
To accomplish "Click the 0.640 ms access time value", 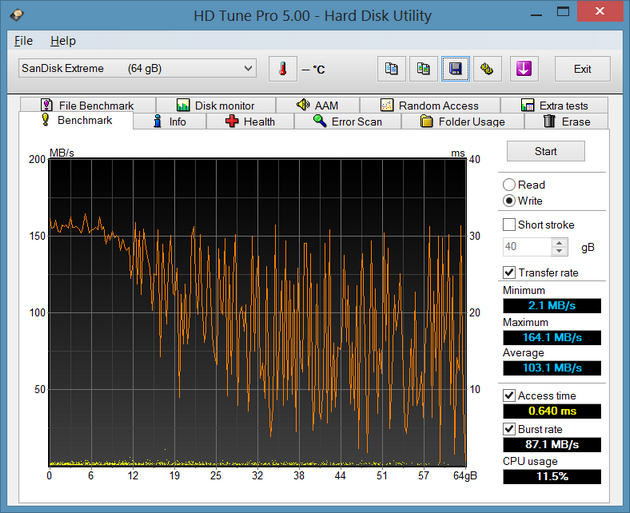I will pos(552,411).
